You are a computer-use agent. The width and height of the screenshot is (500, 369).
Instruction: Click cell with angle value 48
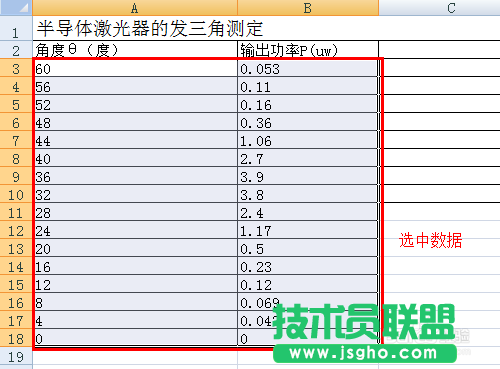(135, 122)
